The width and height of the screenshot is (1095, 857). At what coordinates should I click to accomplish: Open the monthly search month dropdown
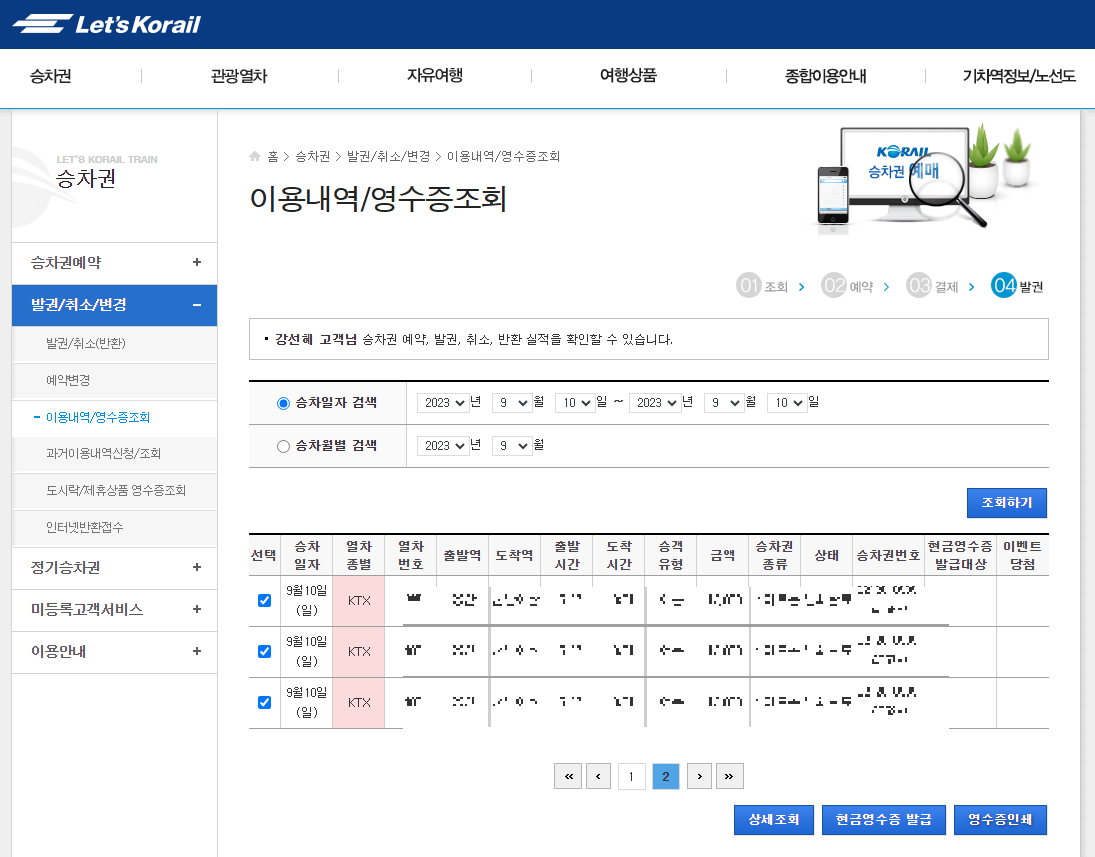[x=513, y=446]
